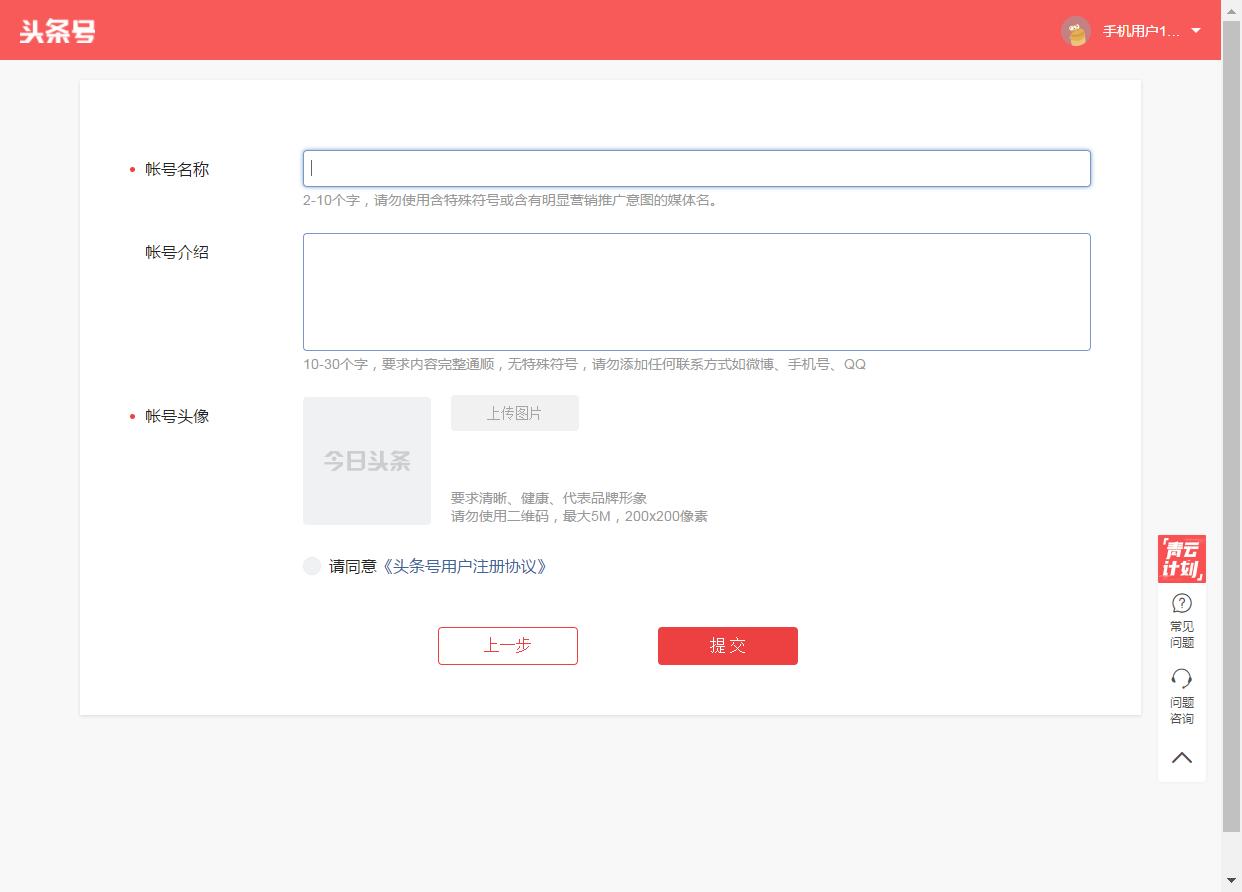The image size is (1242, 892).
Task: Open the 头条号用户注册协议 agreement link
Action: pyautogui.click(x=466, y=566)
